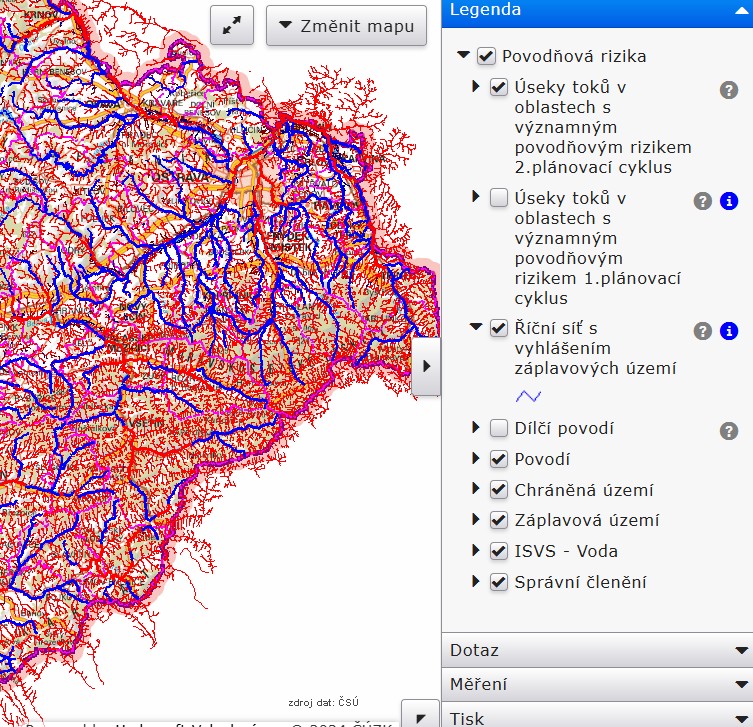Open help icon for 1st planning cycle layer

pos(703,201)
